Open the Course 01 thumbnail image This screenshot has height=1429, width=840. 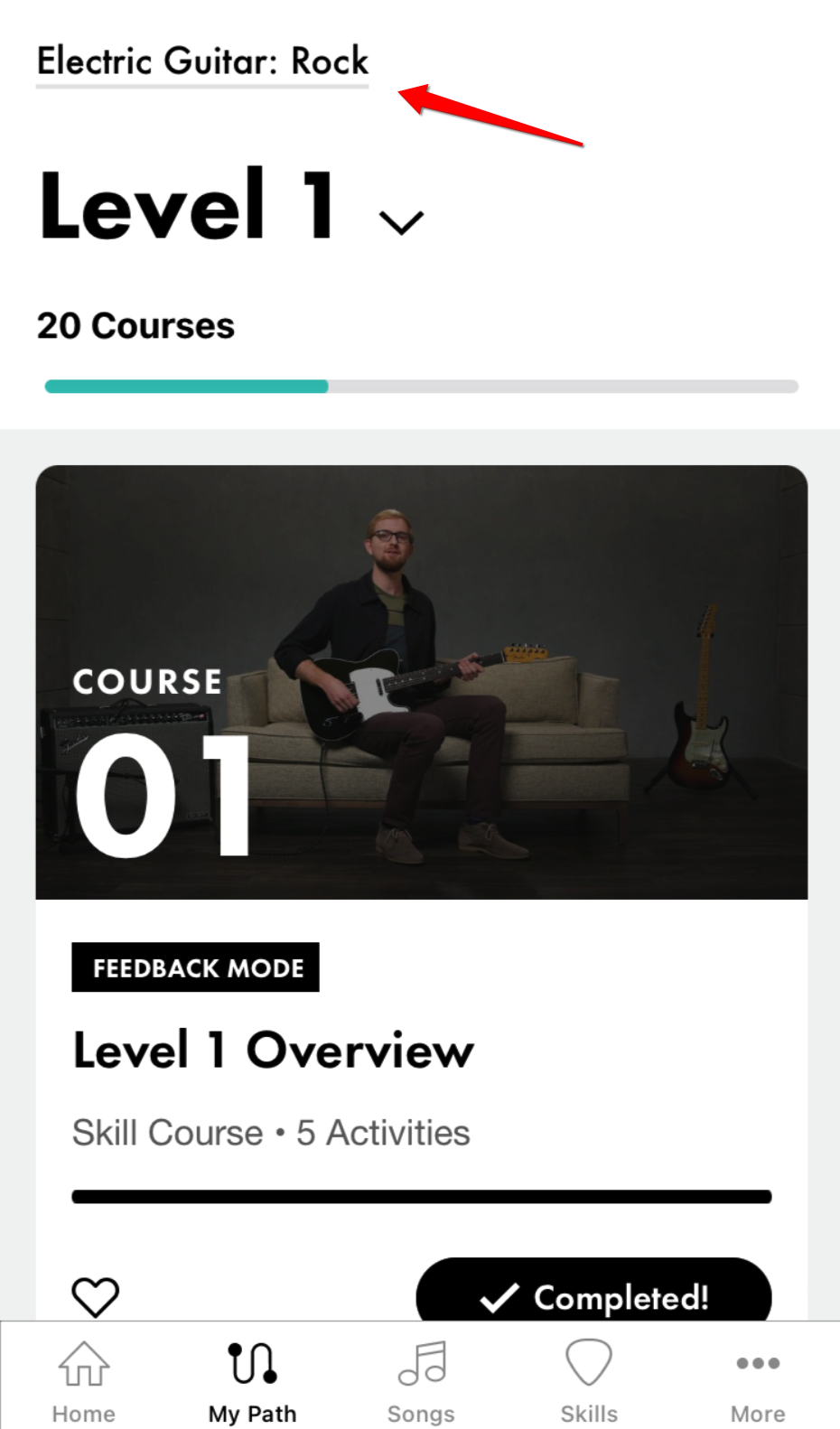[x=422, y=682]
